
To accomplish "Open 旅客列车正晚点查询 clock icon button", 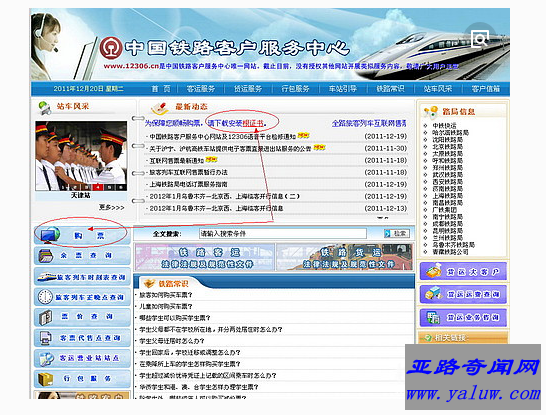I will [x=82, y=297].
